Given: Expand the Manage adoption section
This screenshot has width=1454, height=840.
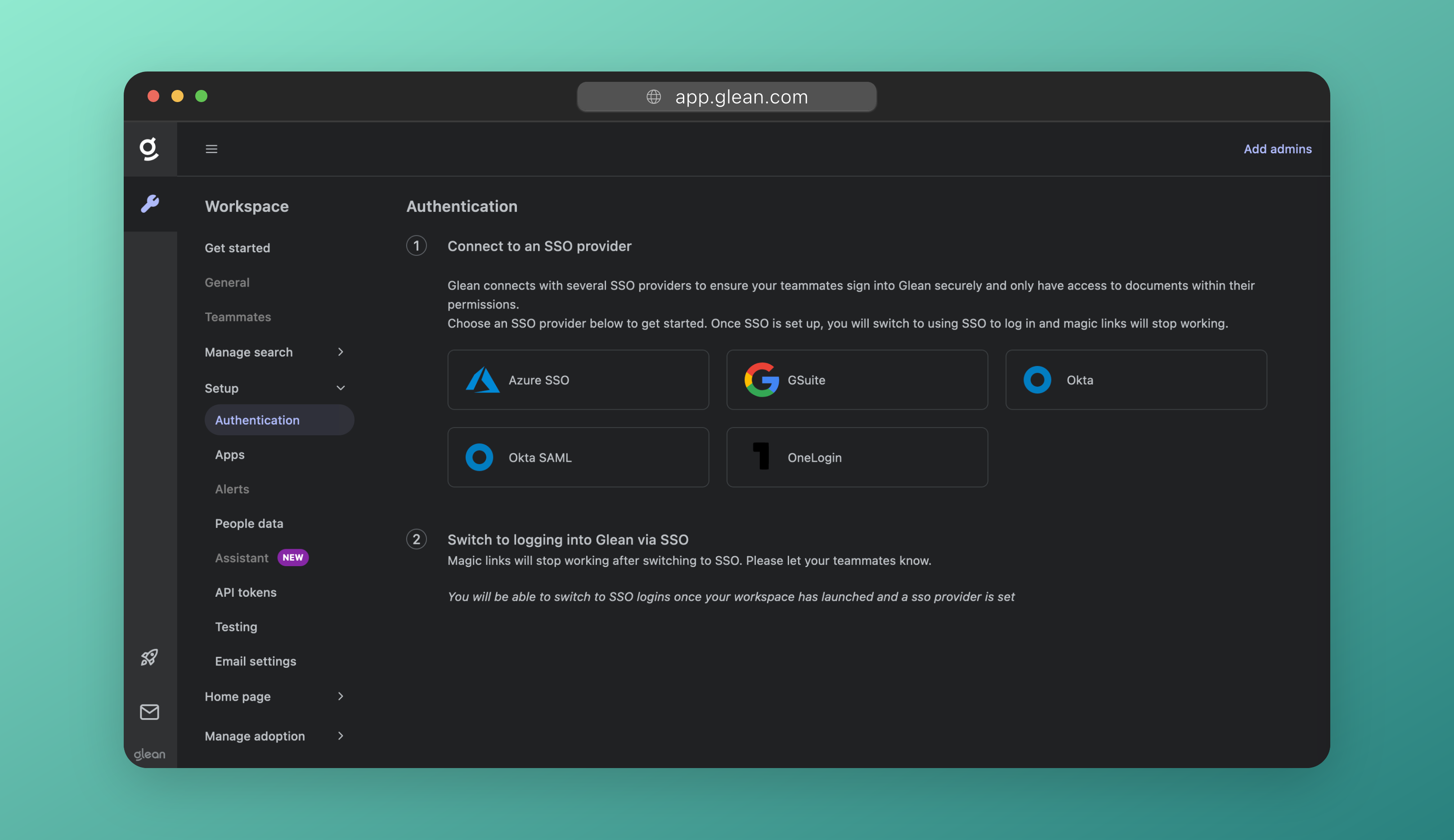Looking at the screenshot, I should coord(340,736).
